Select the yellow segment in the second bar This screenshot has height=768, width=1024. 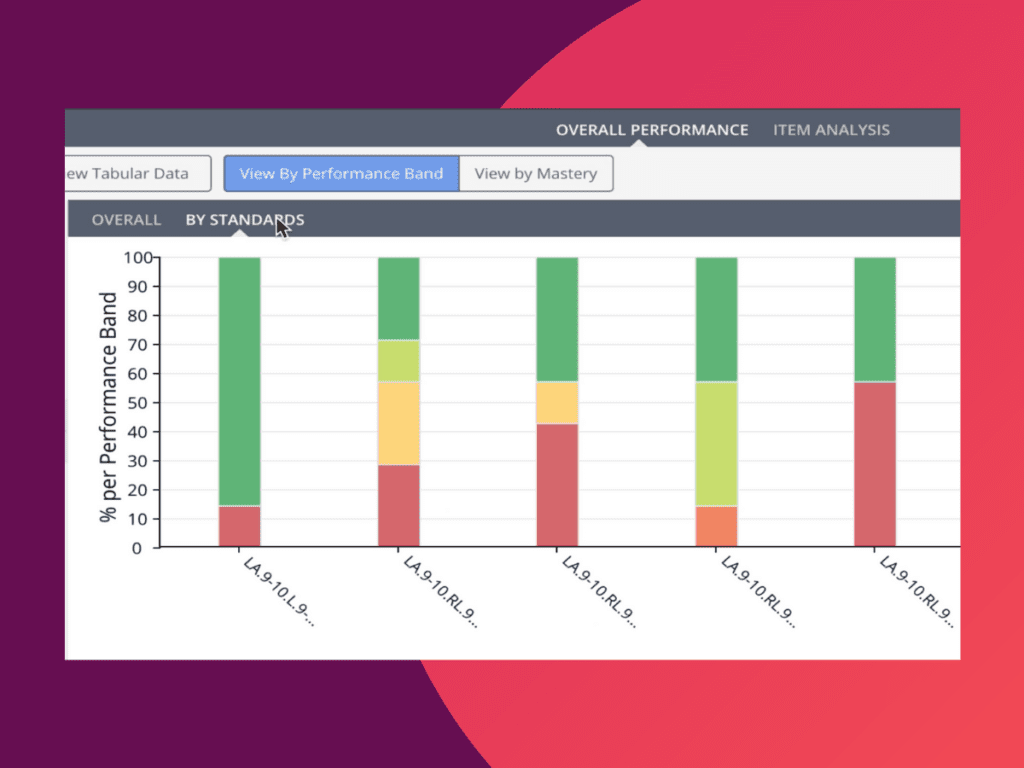pos(398,423)
